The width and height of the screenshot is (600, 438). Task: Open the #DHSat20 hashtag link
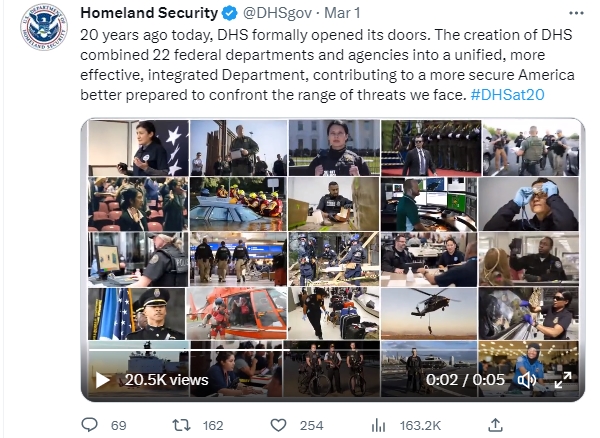point(507,94)
